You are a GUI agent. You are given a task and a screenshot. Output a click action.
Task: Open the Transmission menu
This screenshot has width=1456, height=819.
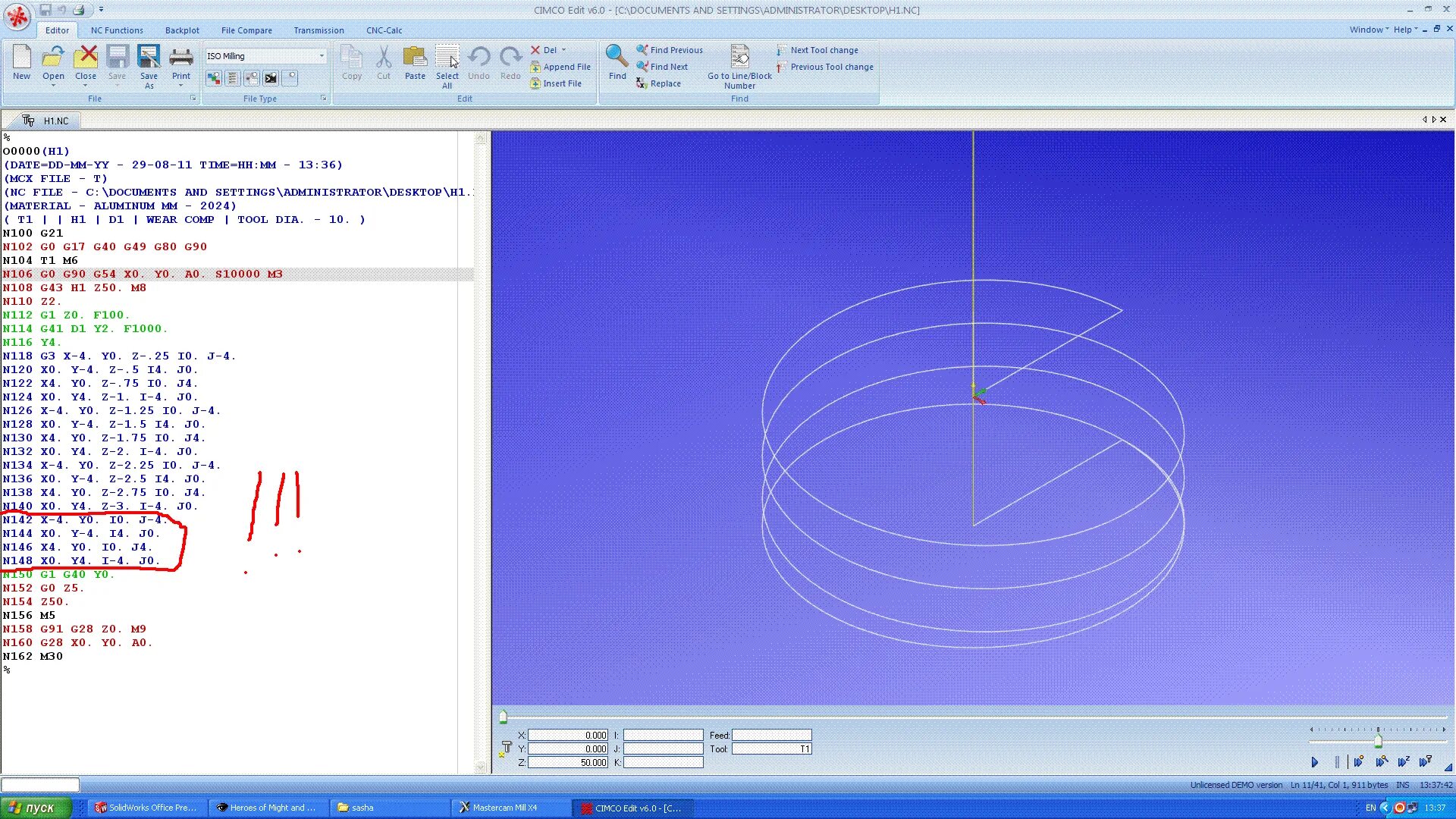318,30
